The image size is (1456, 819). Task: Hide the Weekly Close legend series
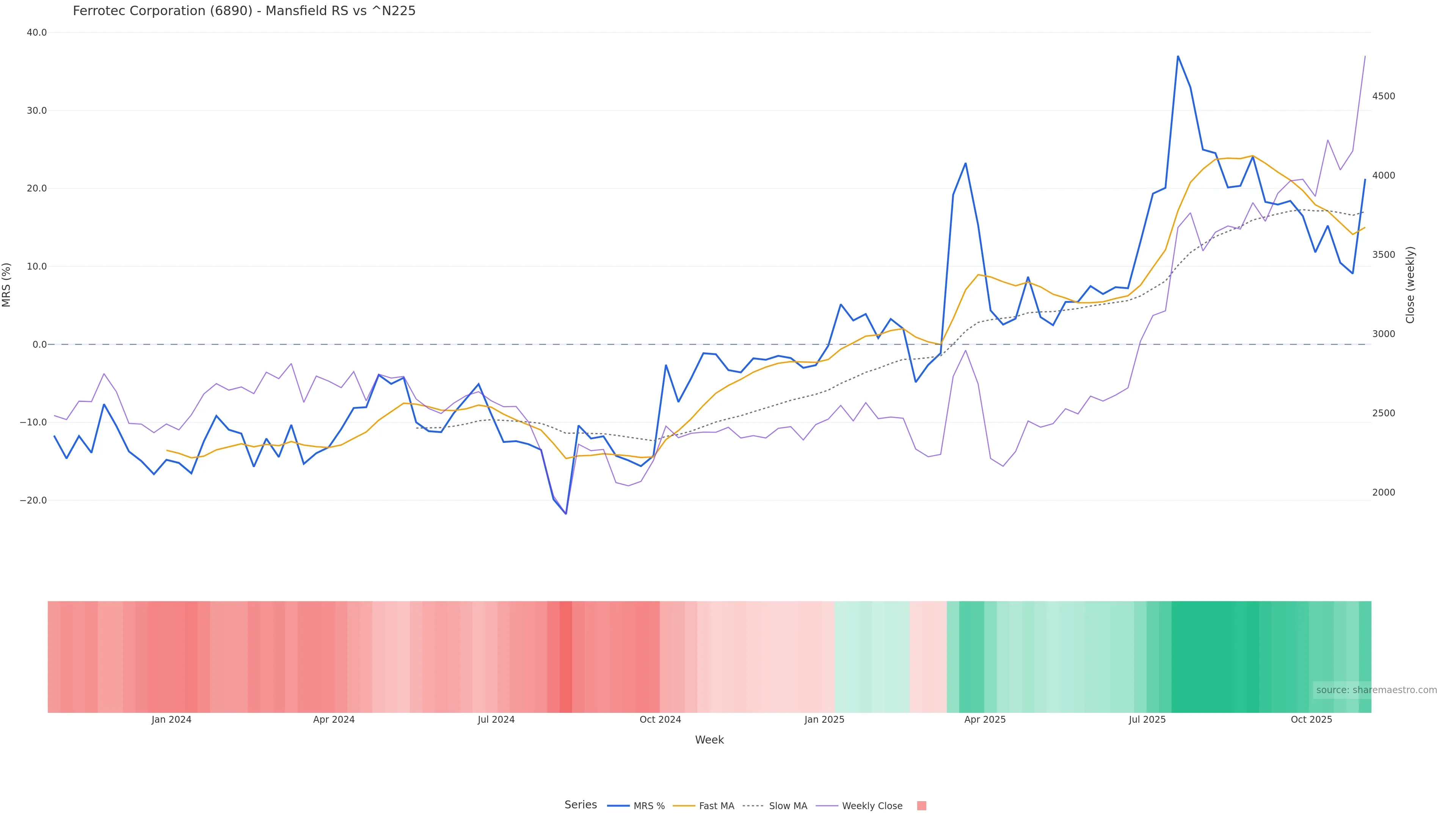872,806
